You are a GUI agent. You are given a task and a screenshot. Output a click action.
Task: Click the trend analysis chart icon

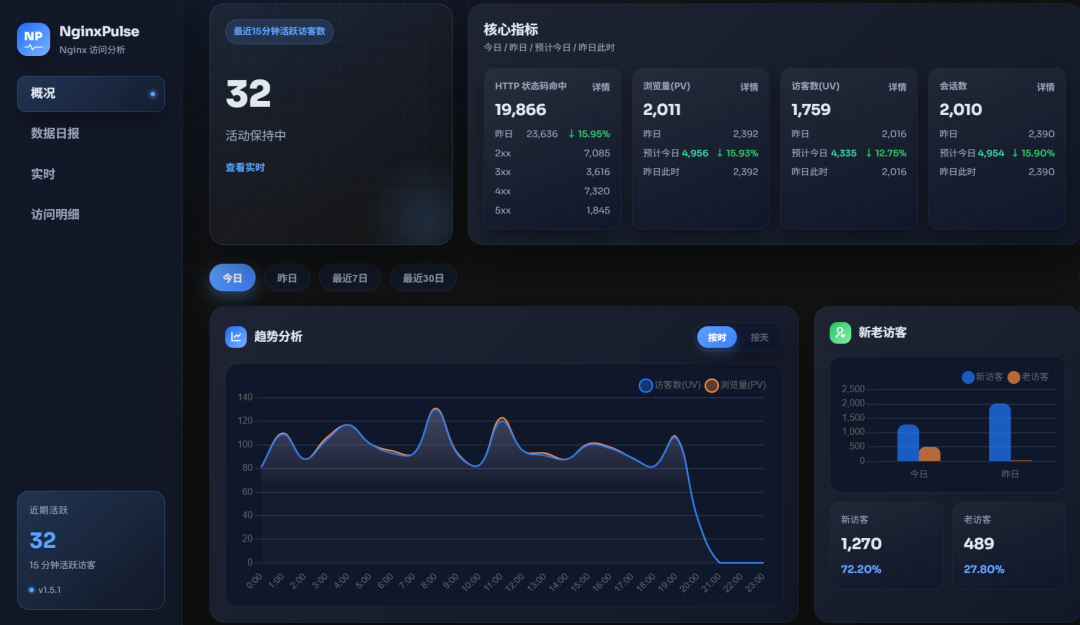pos(236,337)
